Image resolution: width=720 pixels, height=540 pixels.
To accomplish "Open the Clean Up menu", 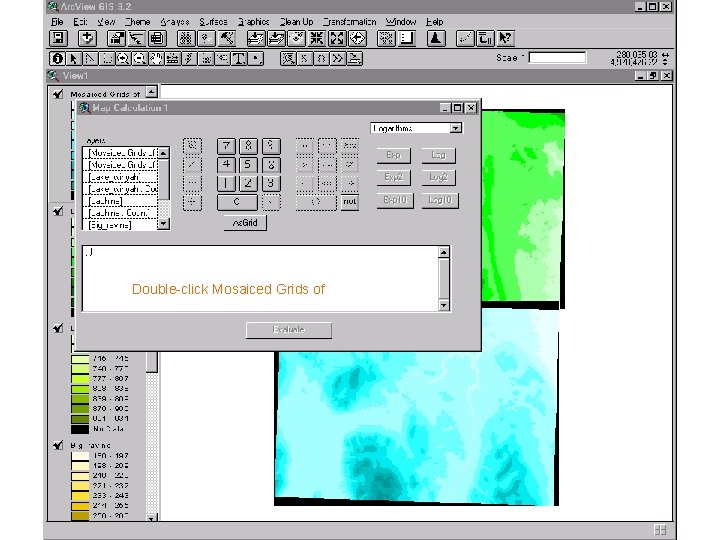I will [x=297, y=22].
